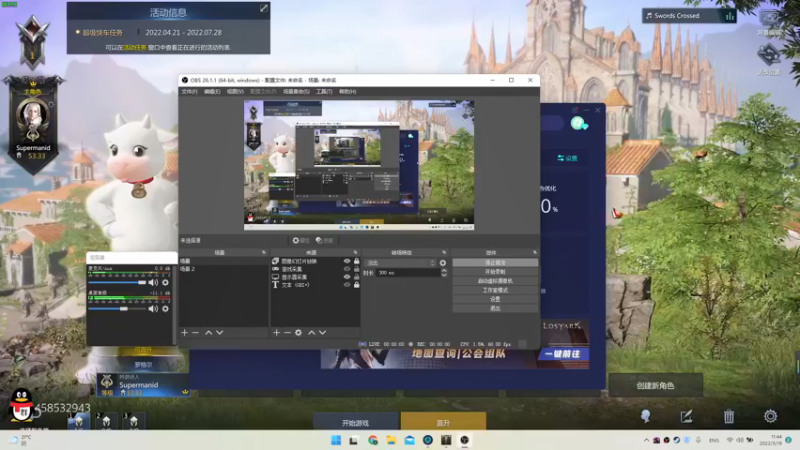The height and width of the screenshot is (450, 800).
Task: Toggle visibility of display capture source
Action: point(347,277)
